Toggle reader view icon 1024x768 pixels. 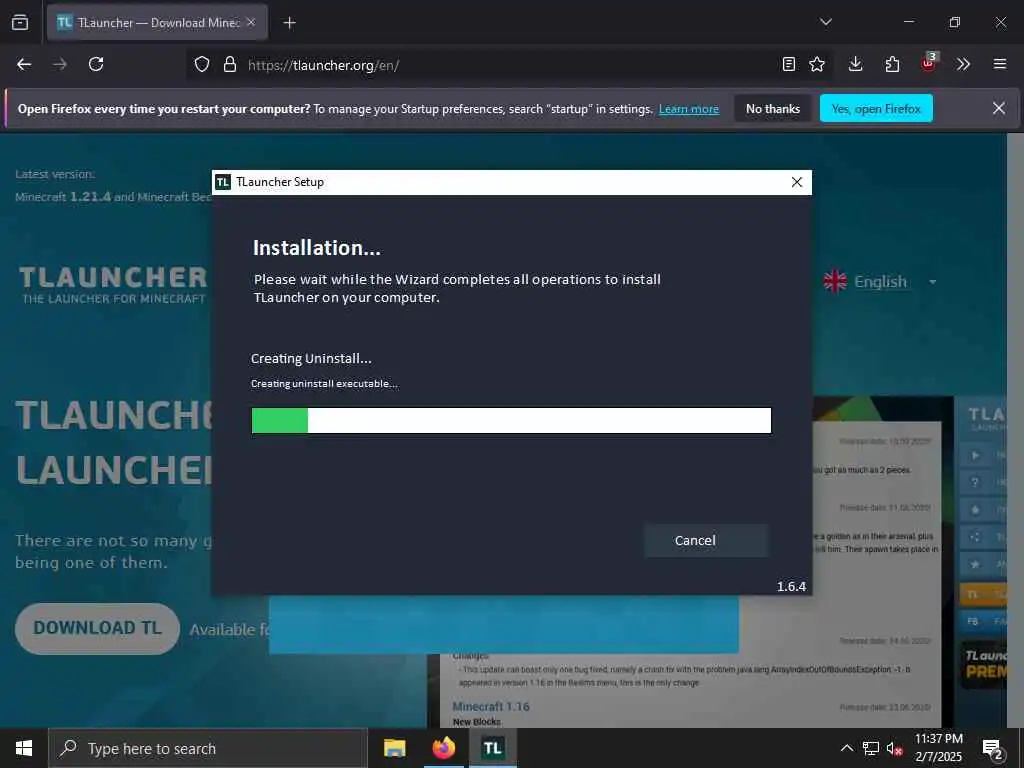tap(789, 64)
